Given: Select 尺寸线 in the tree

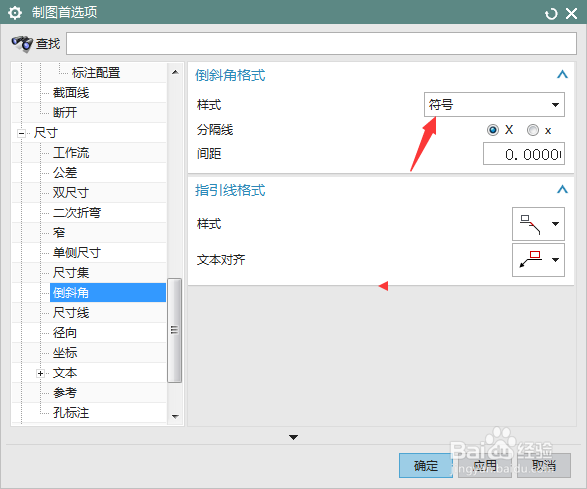Looking at the screenshot, I should click(71, 313).
